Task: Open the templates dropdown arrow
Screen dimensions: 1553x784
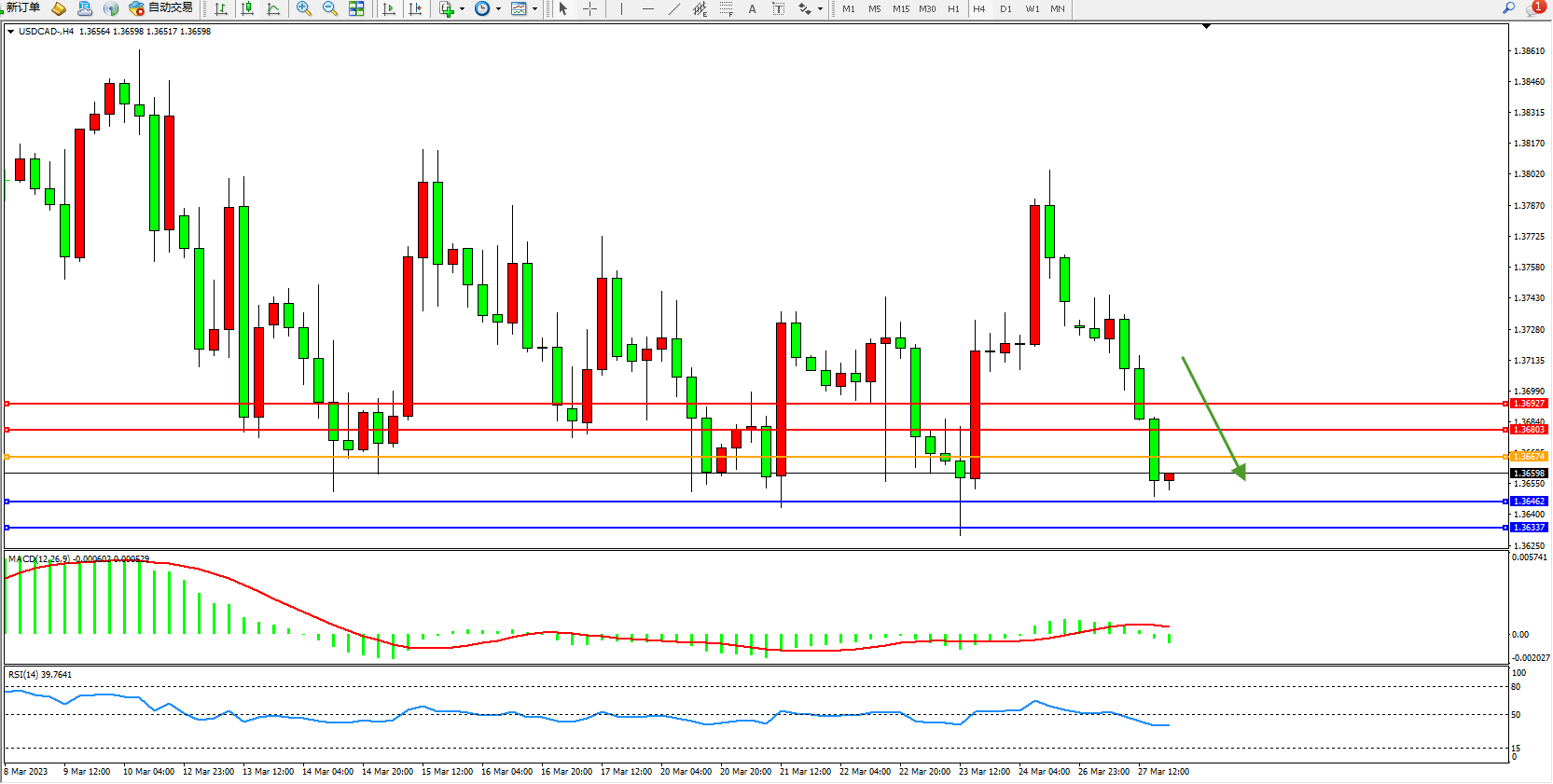Action: point(534,9)
